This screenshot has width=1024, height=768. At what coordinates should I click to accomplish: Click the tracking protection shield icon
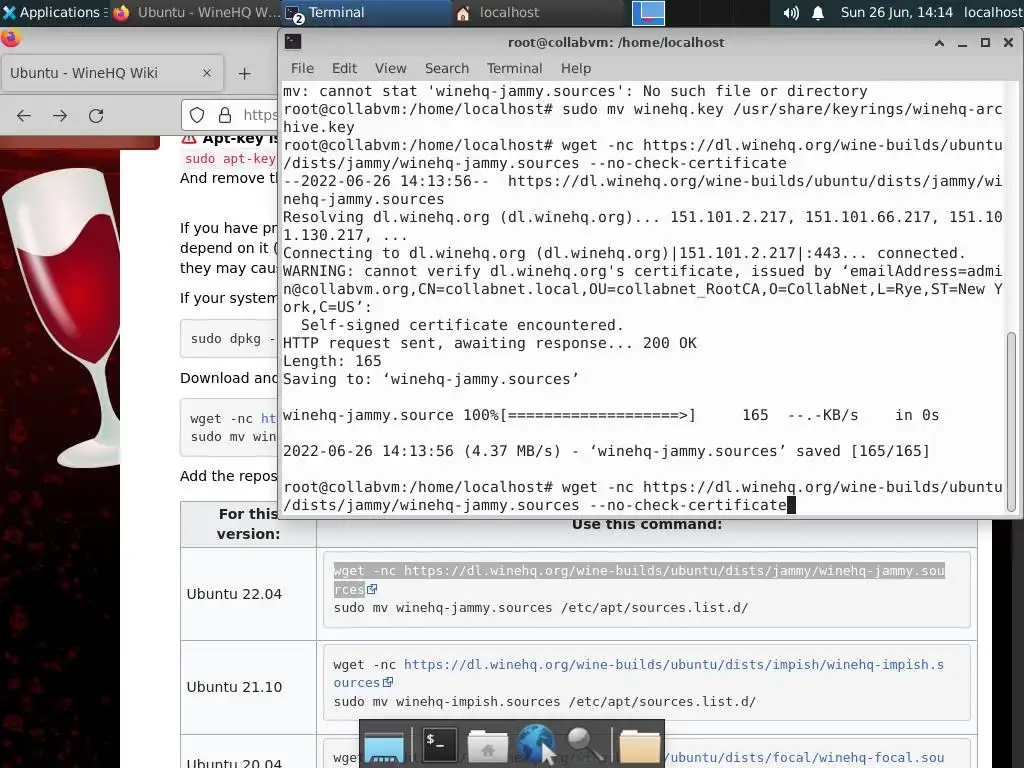pyautogui.click(x=197, y=116)
